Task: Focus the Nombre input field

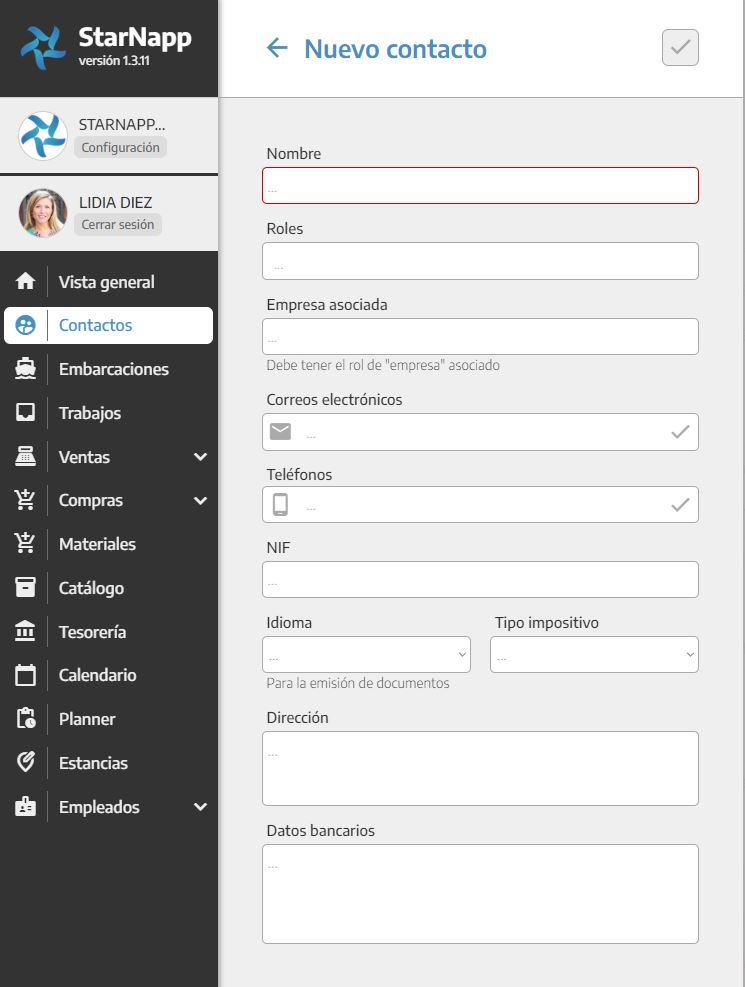Action: (x=480, y=186)
